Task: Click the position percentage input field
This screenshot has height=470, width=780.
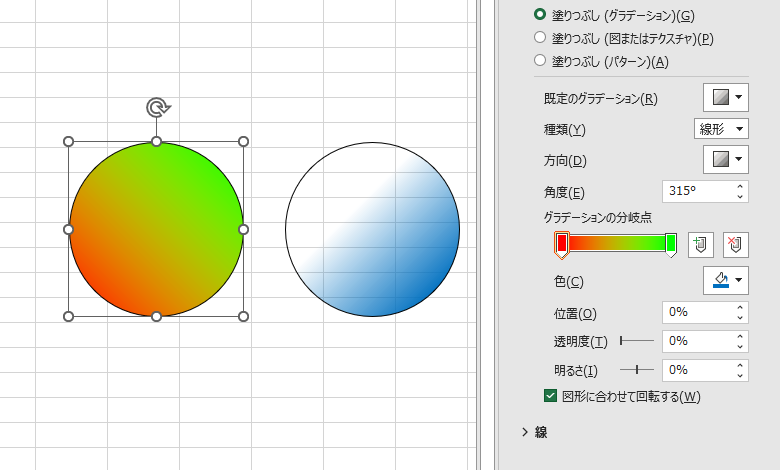Action: [x=697, y=312]
